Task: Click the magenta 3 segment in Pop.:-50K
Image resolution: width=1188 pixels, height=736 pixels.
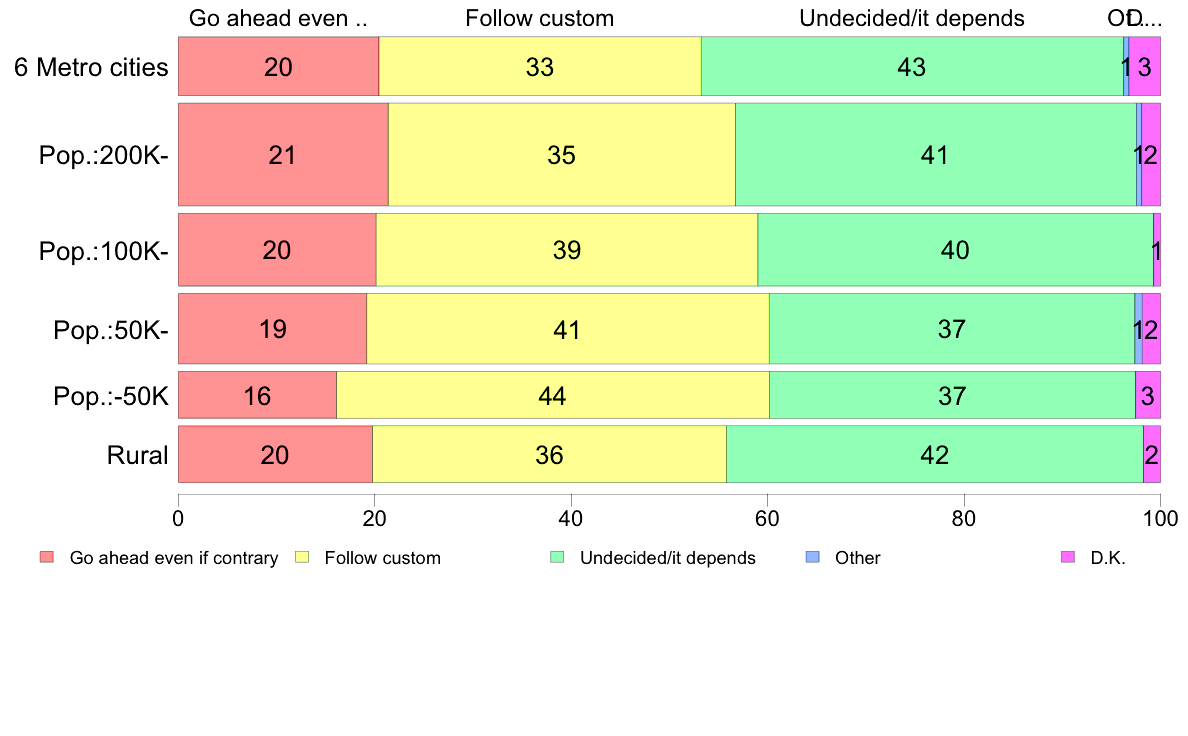Action: click(x=1148, y=396)
